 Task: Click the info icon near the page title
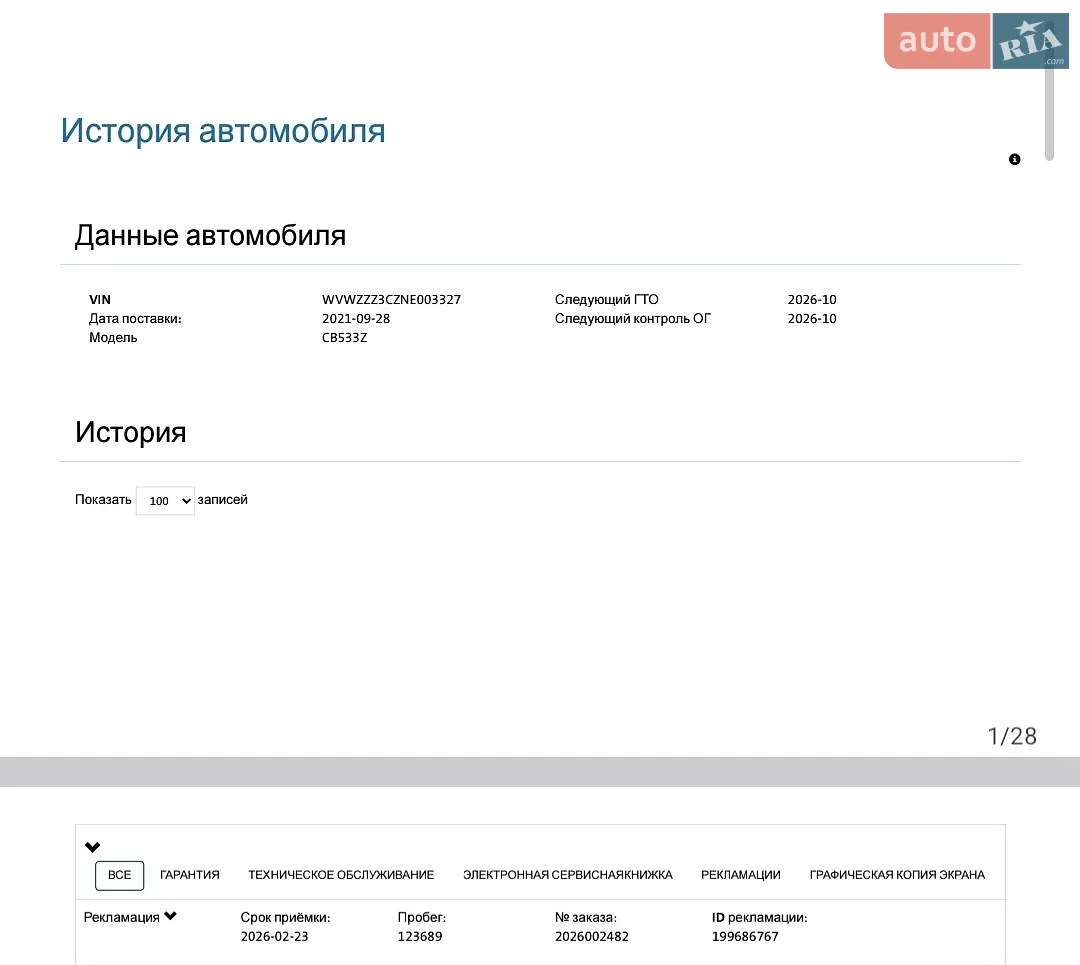pyautogui.click(x=1014, y=159)
